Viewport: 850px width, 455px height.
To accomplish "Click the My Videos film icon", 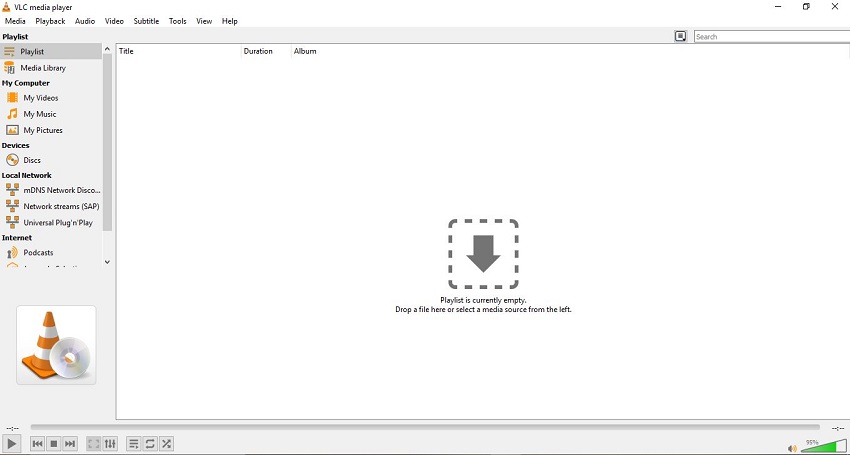I will coord(12,98).
